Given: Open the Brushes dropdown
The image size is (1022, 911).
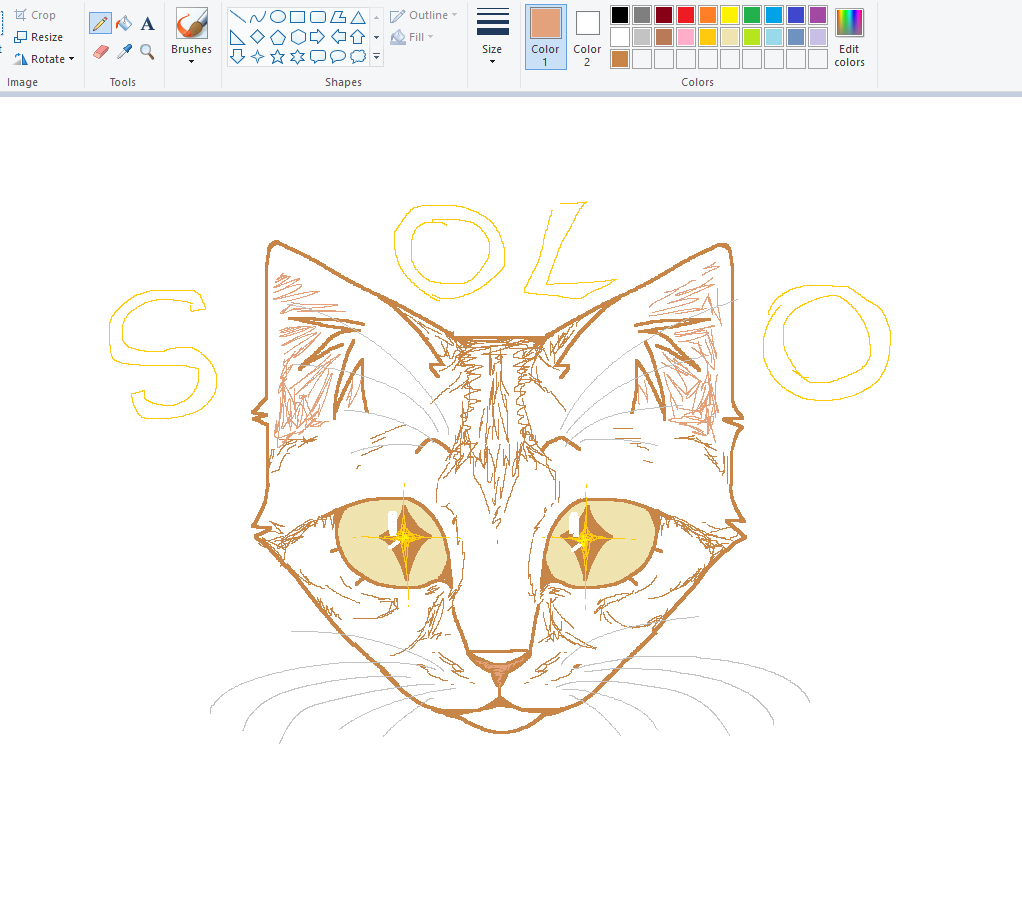Looking at the screenshot, I should pos(192,36).
